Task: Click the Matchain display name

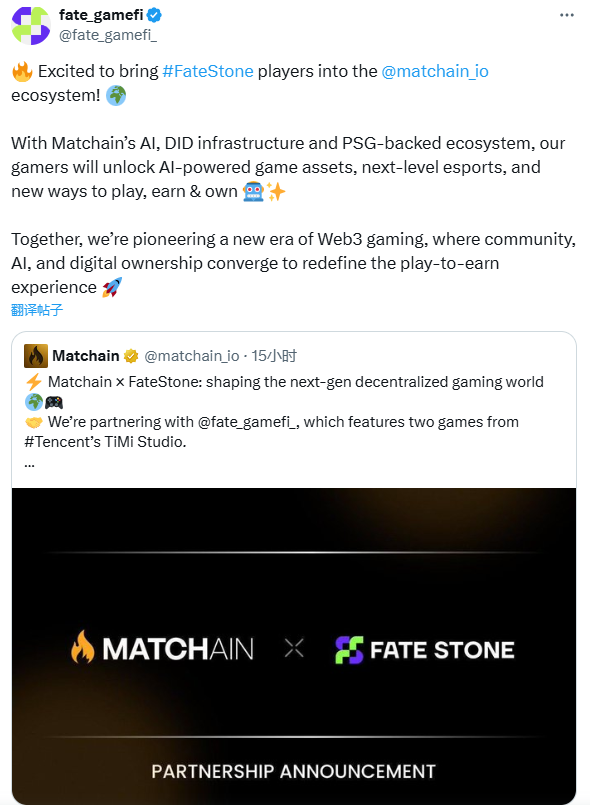Action: 87,356
